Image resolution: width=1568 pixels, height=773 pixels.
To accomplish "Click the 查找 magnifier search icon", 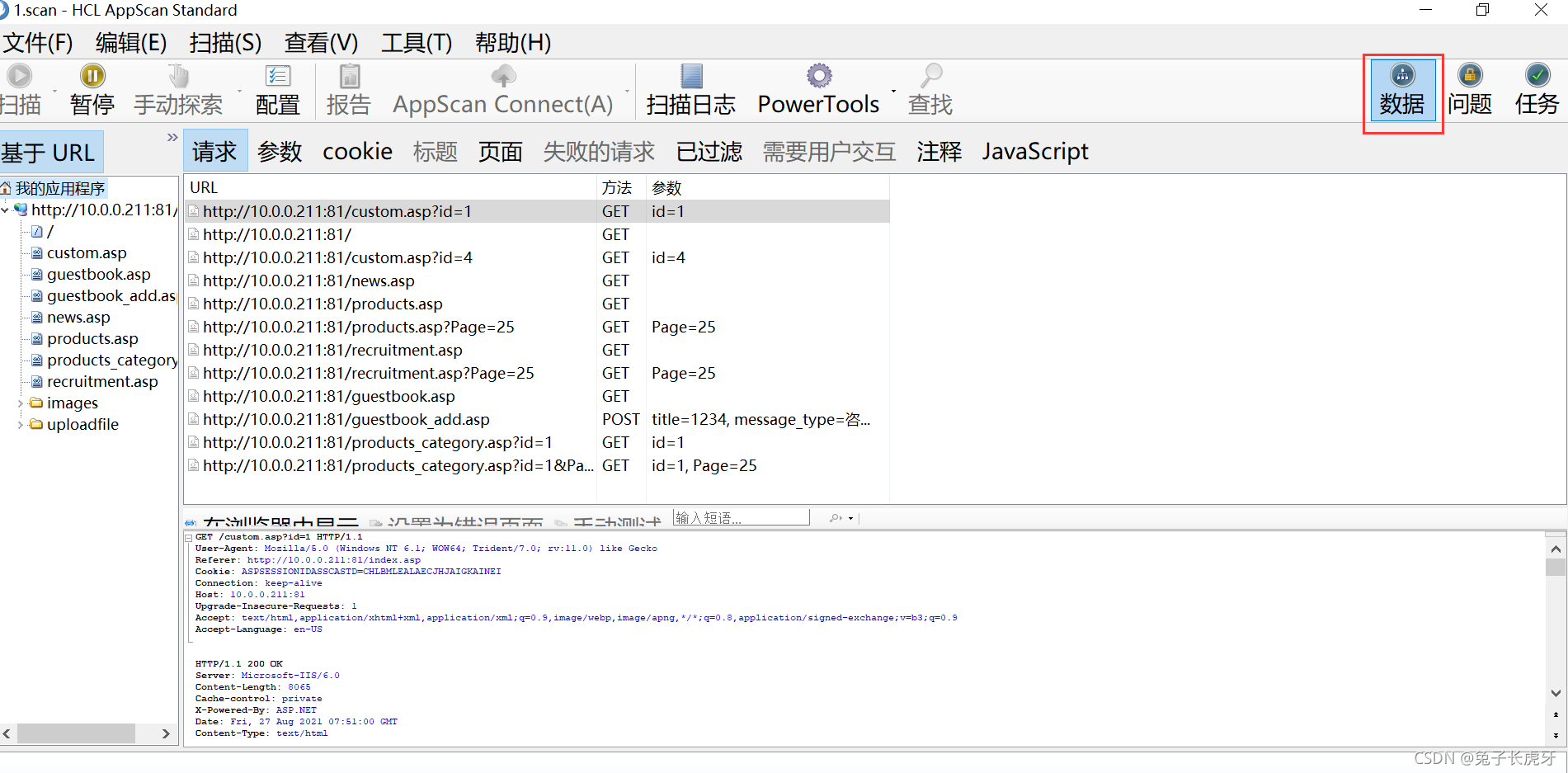I will click(x=931, y=76).
